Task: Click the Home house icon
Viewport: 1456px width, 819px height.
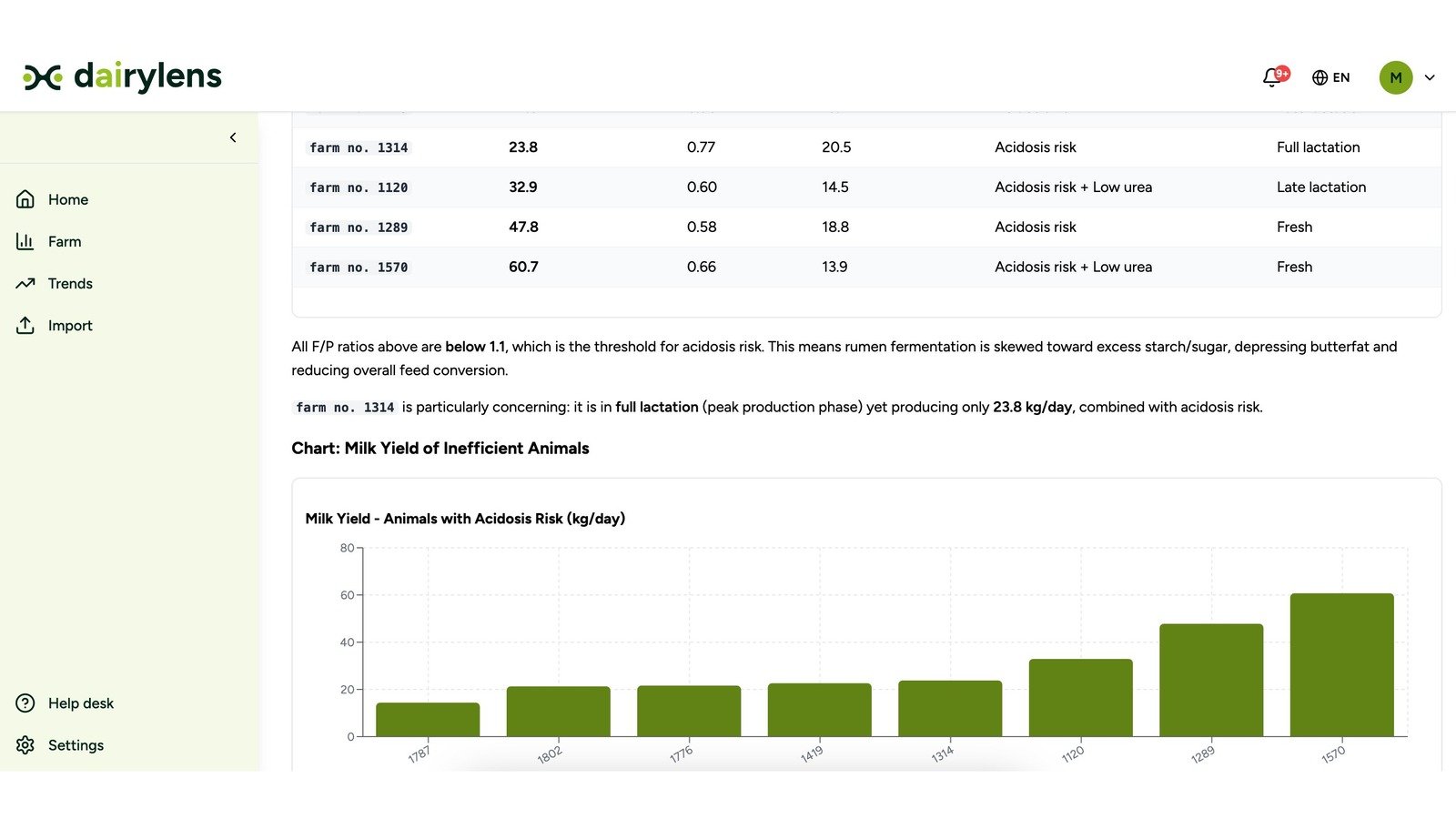Action: point(25,199)
